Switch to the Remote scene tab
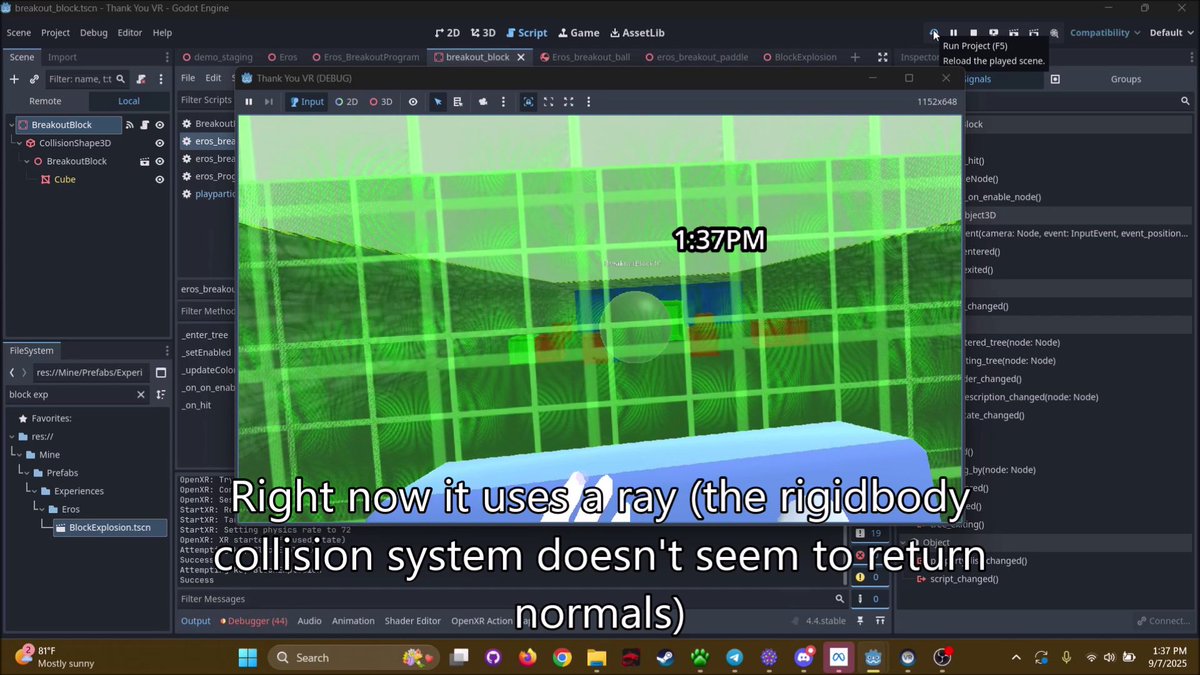The height and width of the screenshot is (675, 1200). 45,101
